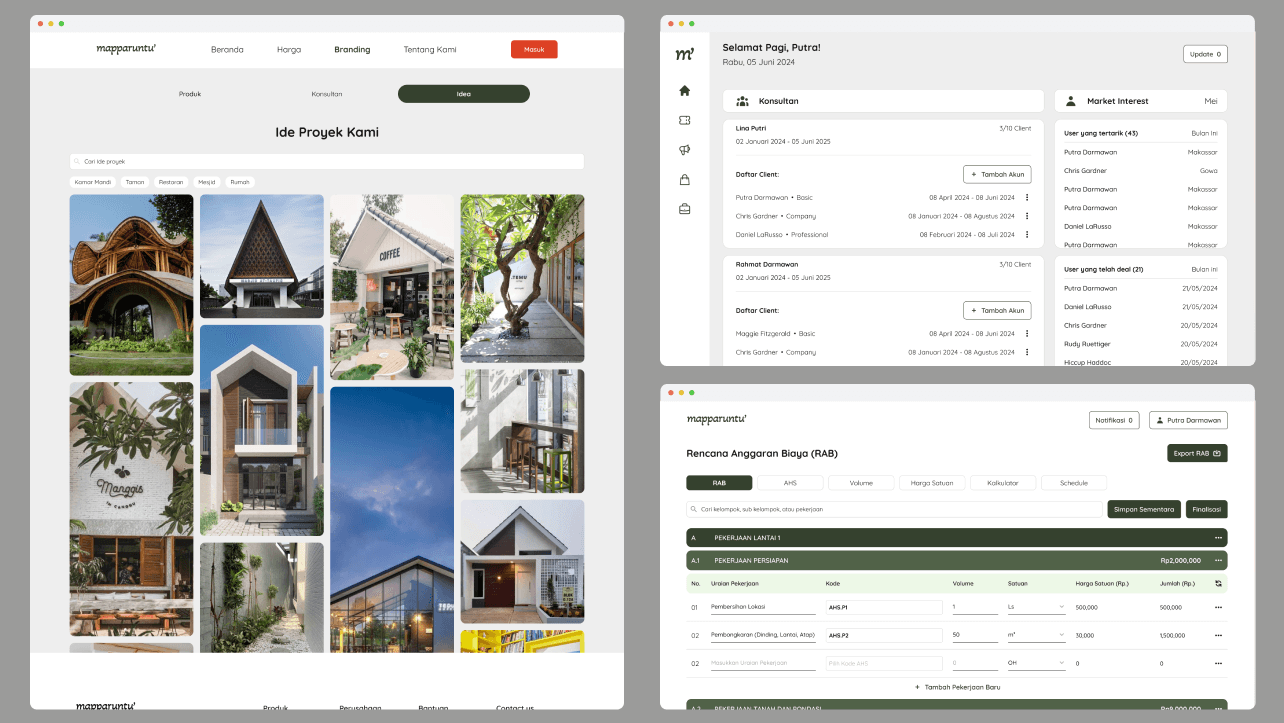The height and width of the screenshot is (723, 1284).
Task: Open options for Chris Gardner under Lina Putri
Action: (x=1027, y=216)
